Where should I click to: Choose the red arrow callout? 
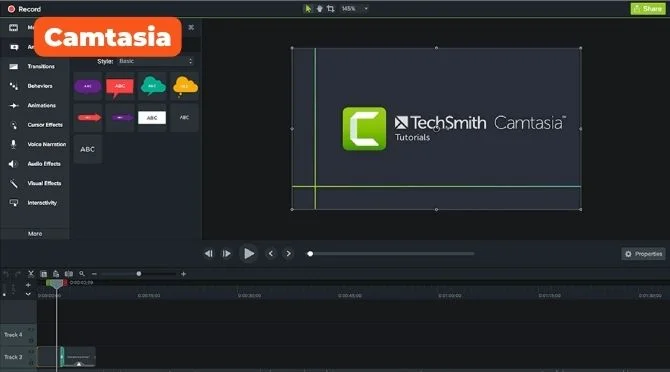point(89,117)
